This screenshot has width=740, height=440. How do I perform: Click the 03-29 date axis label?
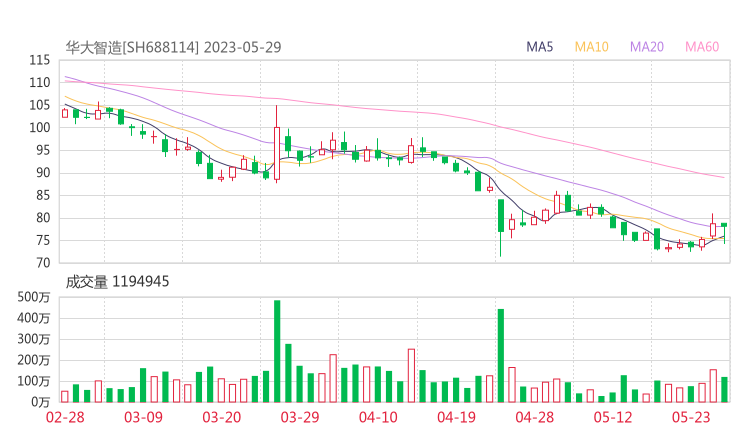[x=300, y=417]
